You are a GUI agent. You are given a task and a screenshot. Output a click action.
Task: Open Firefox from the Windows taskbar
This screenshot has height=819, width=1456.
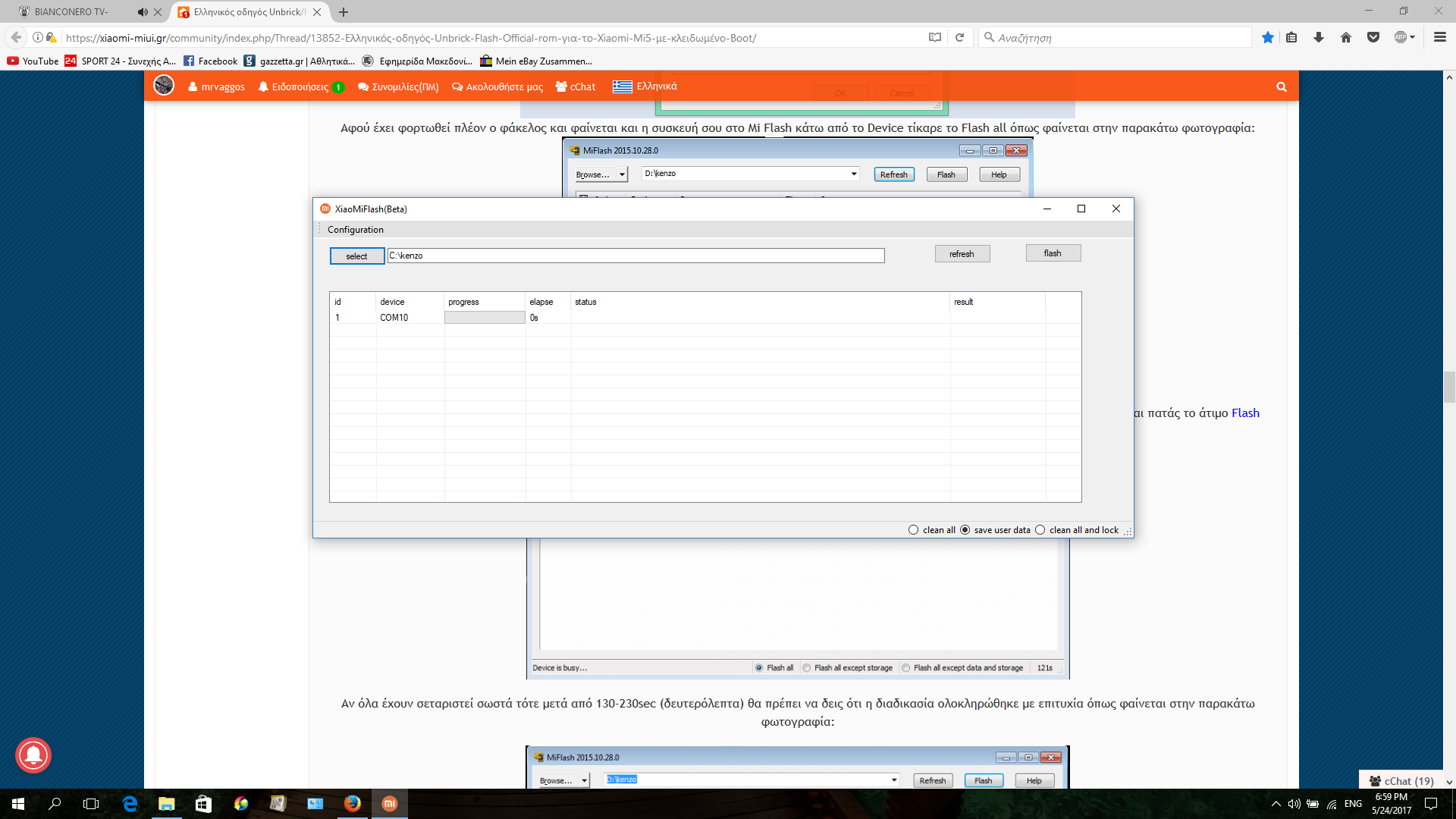(x=353, y=804)
